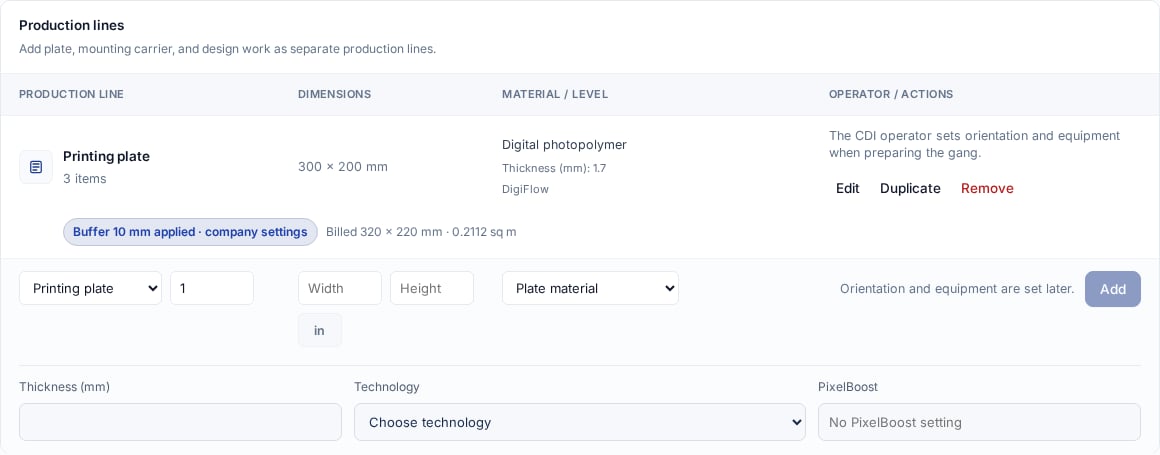
Task: Click the DIMENSIONS column header
Action: [x=334, y=95]
